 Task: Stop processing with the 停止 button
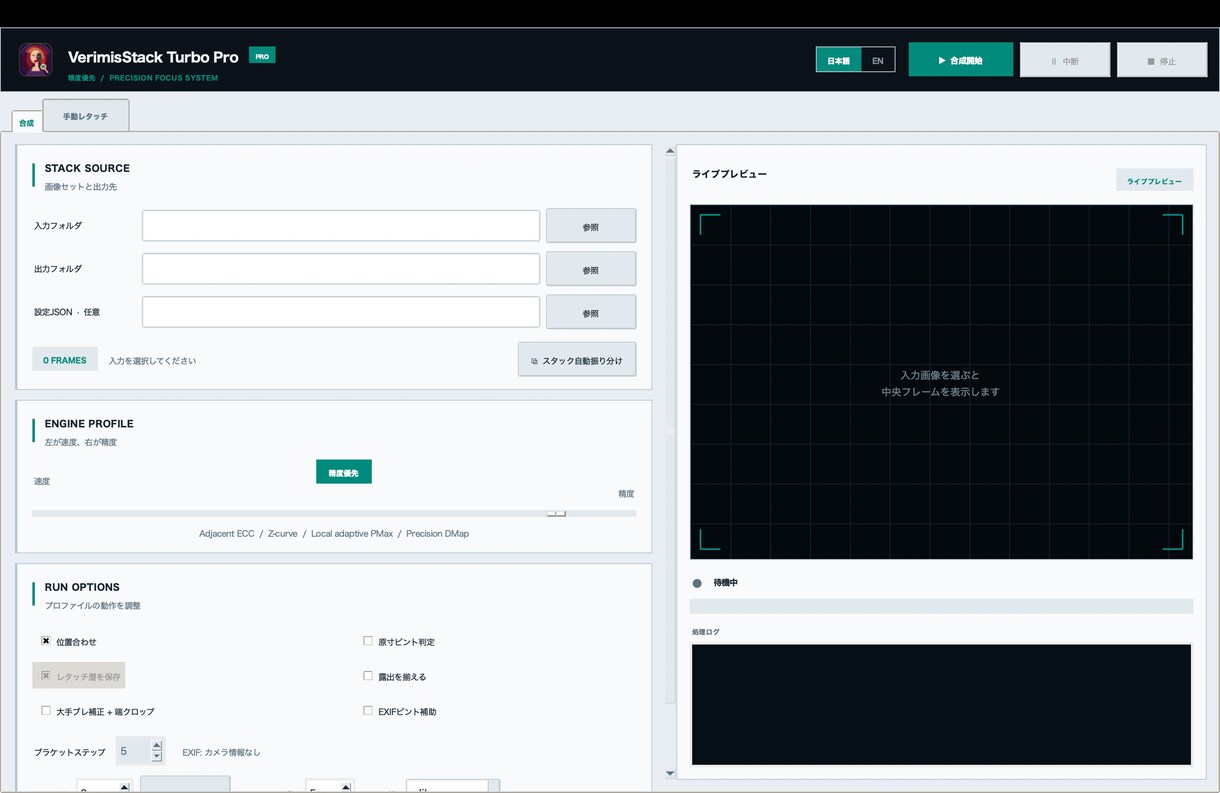[x=1162, y=60]
